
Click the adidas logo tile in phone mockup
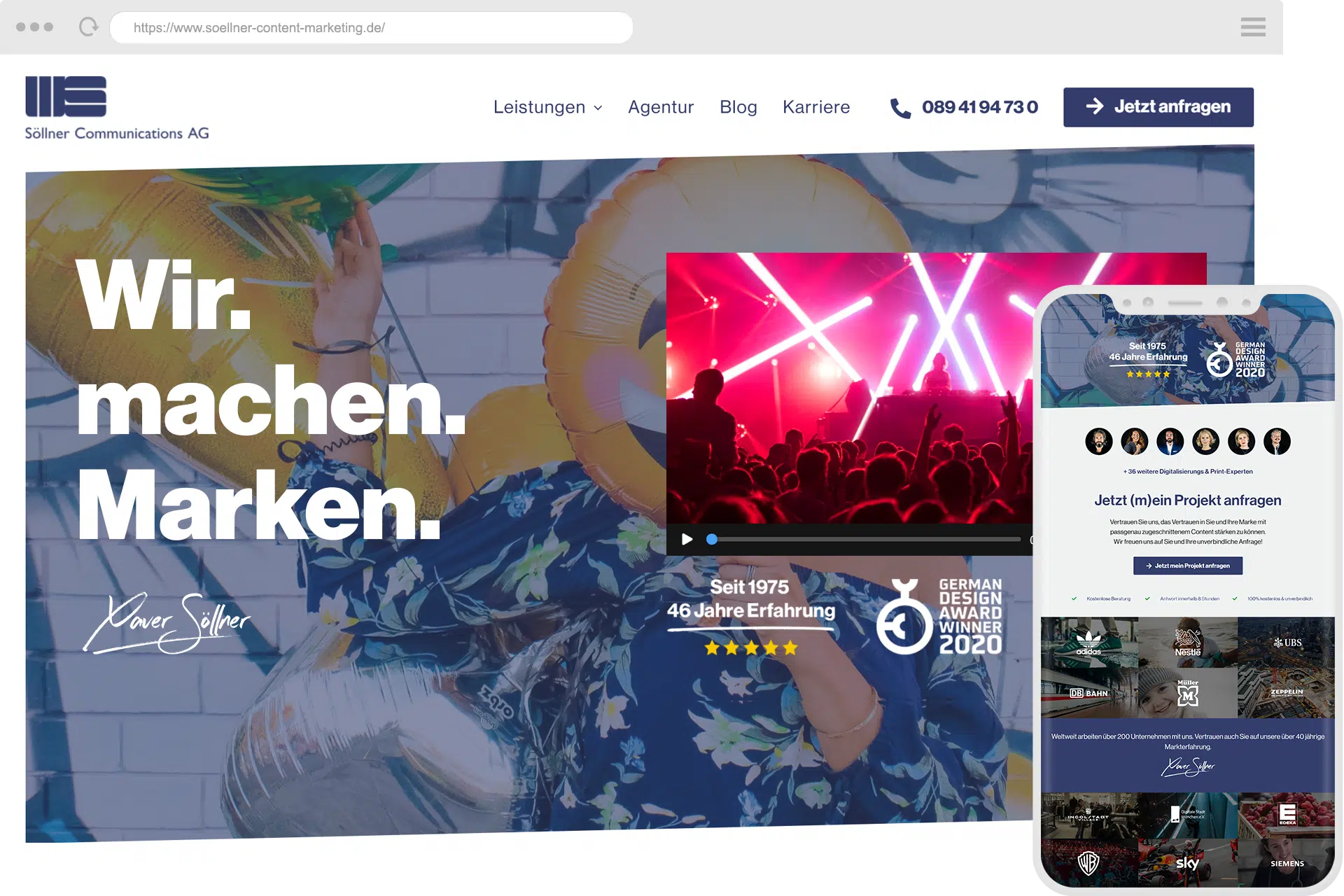click(x=1088, y=643)
